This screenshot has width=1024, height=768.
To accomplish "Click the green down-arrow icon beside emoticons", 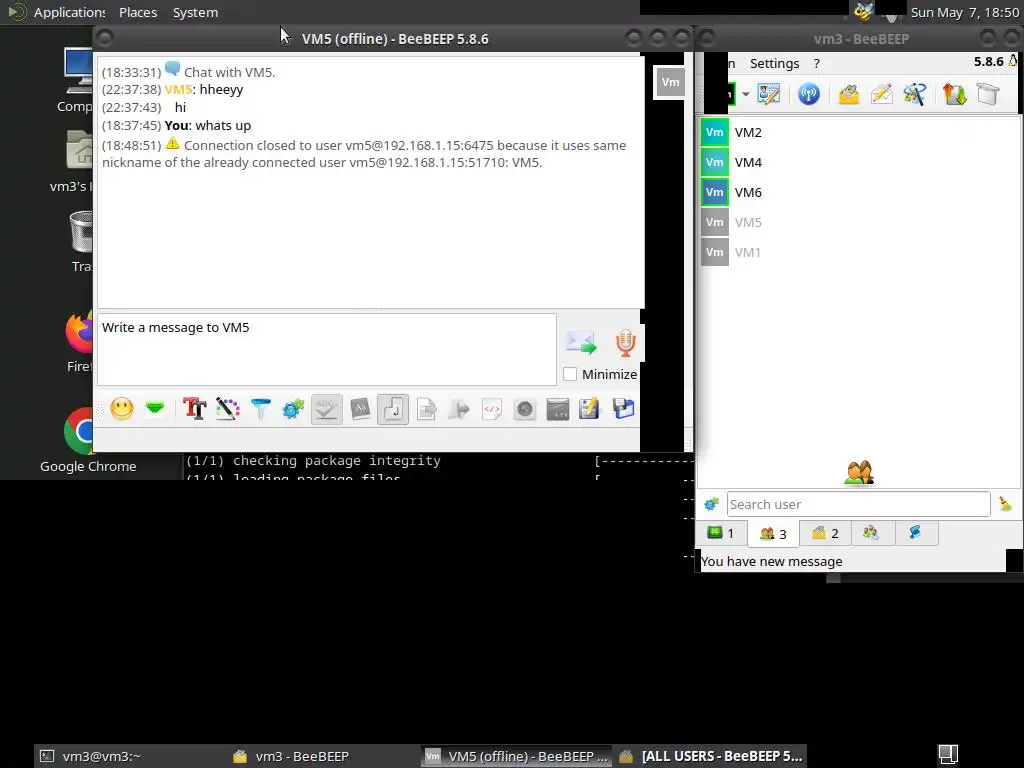I will tap(155, 409).
